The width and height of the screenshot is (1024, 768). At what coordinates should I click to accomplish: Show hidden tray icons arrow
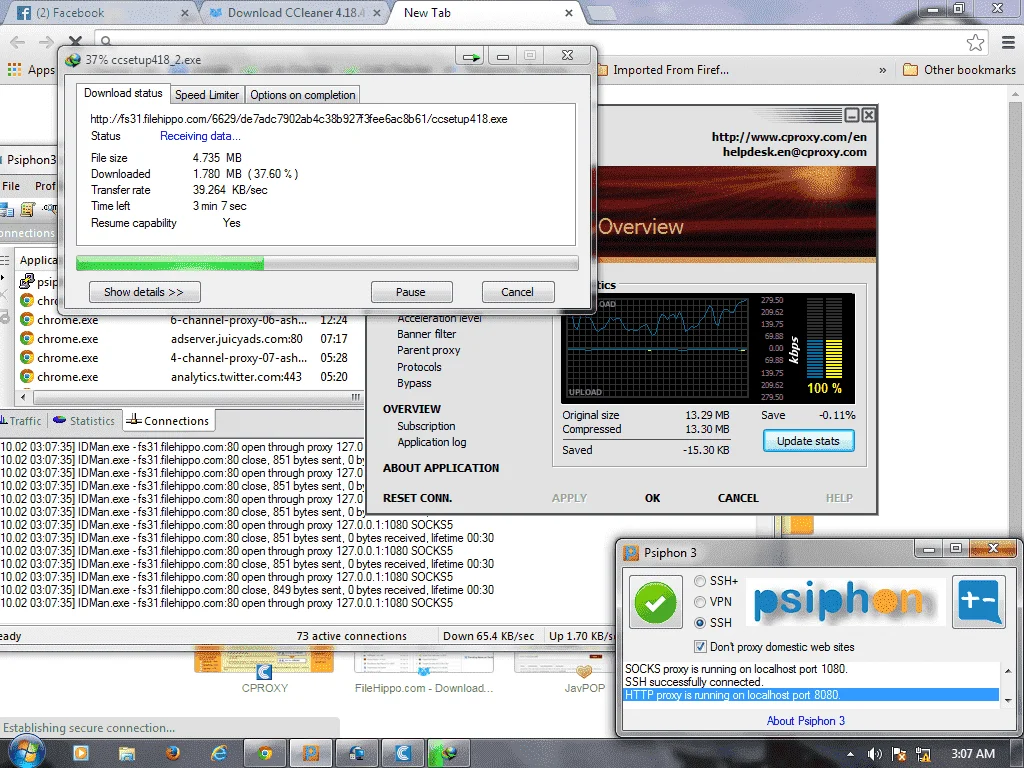click(850, 754)
